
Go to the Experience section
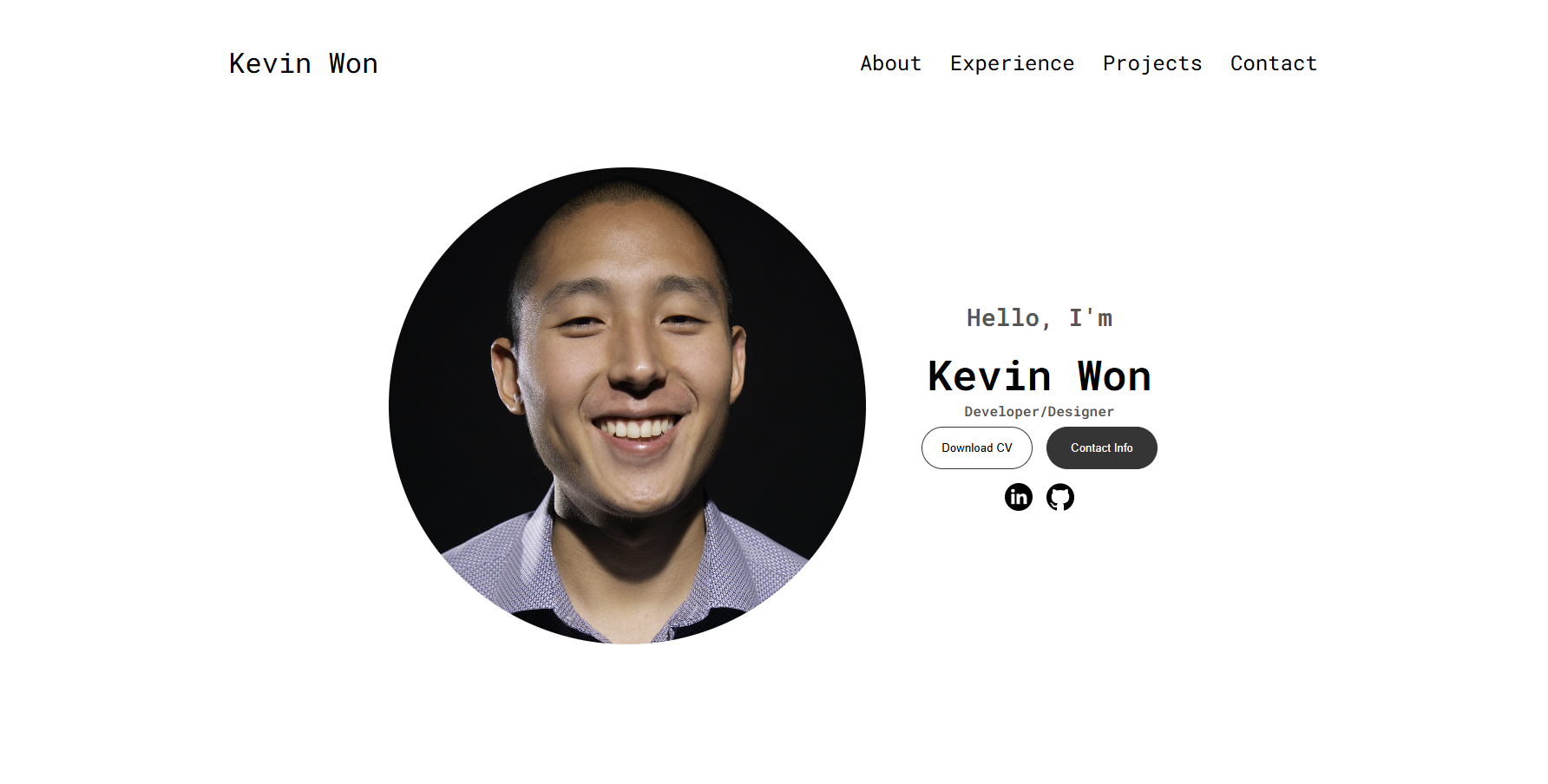point(1012,63)
